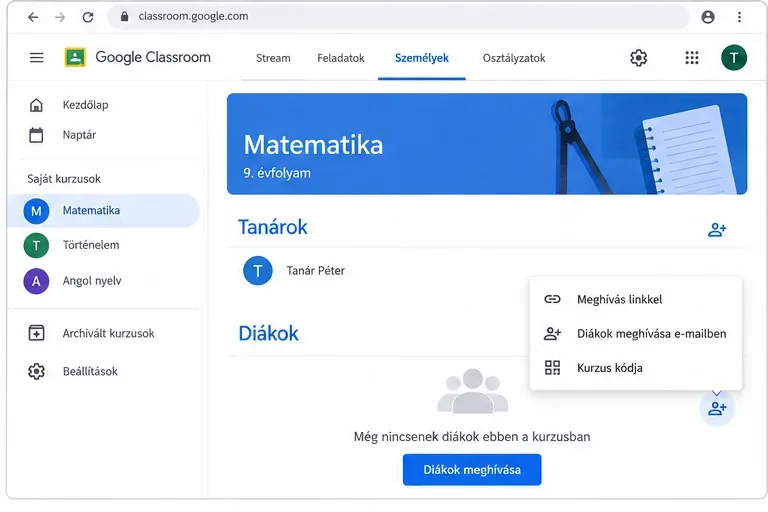Click add-person icon beside Diákok meghívása e-mailben

[x=552, y=334]
